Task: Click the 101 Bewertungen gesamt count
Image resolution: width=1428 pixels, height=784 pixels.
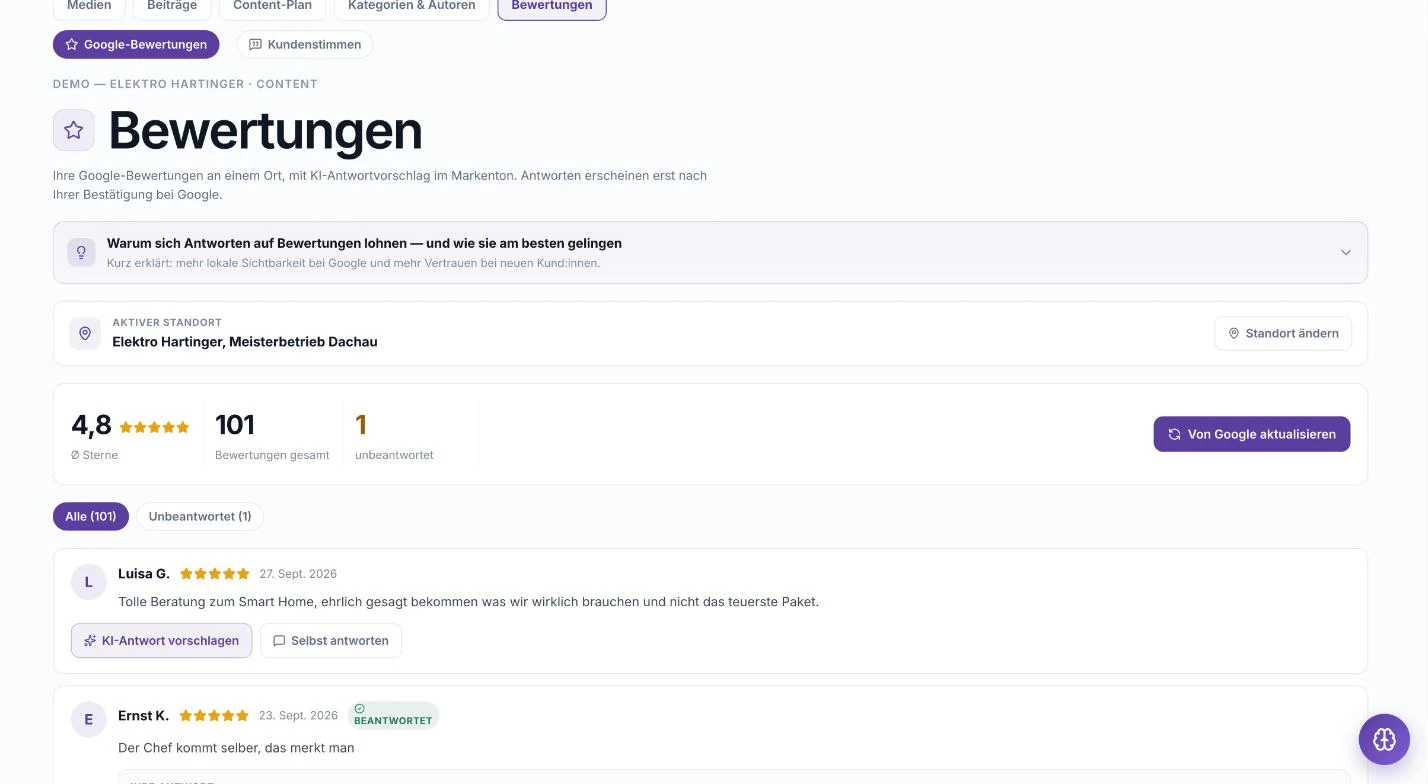Action: [235, 425]
